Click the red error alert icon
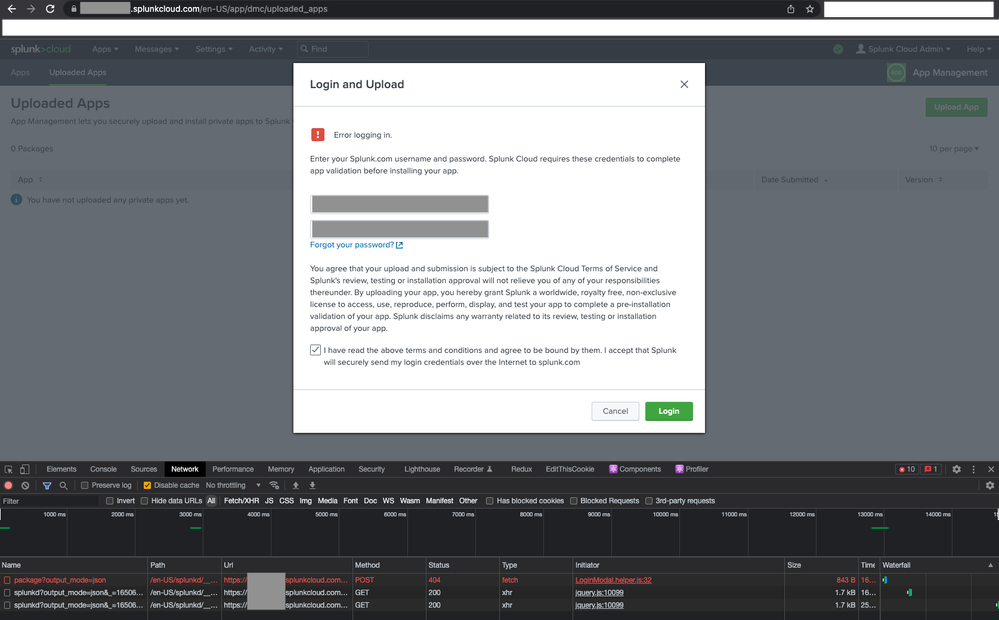This screenshot has height=620, width=999. point(317,134)
